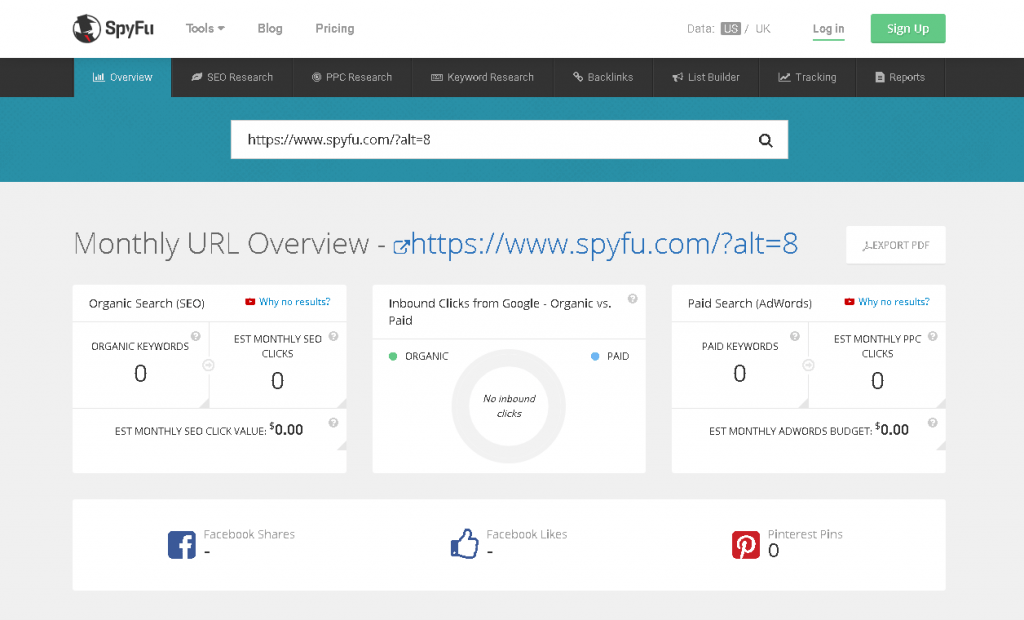The image size is (1024, 620).
Task: Click the Facebook Shares icon
Action: point(182,544)
